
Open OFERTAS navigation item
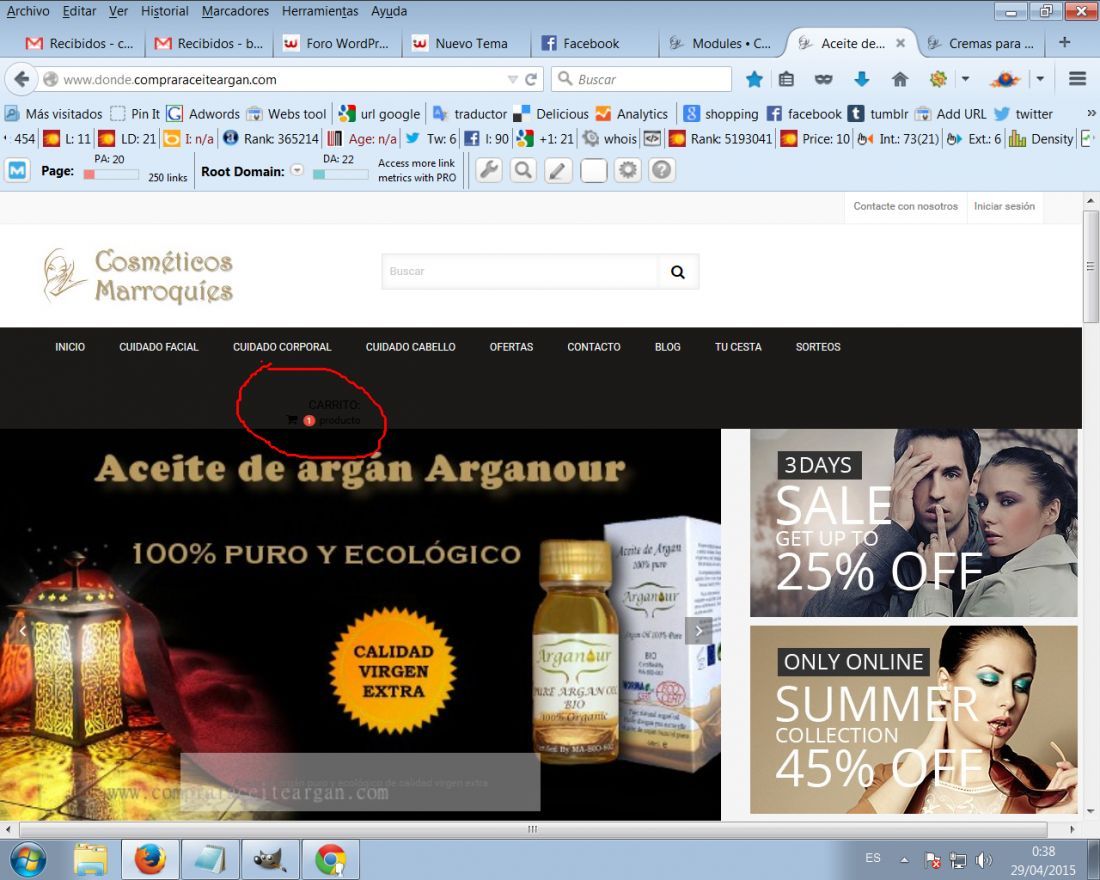click(x=511, y=347)
